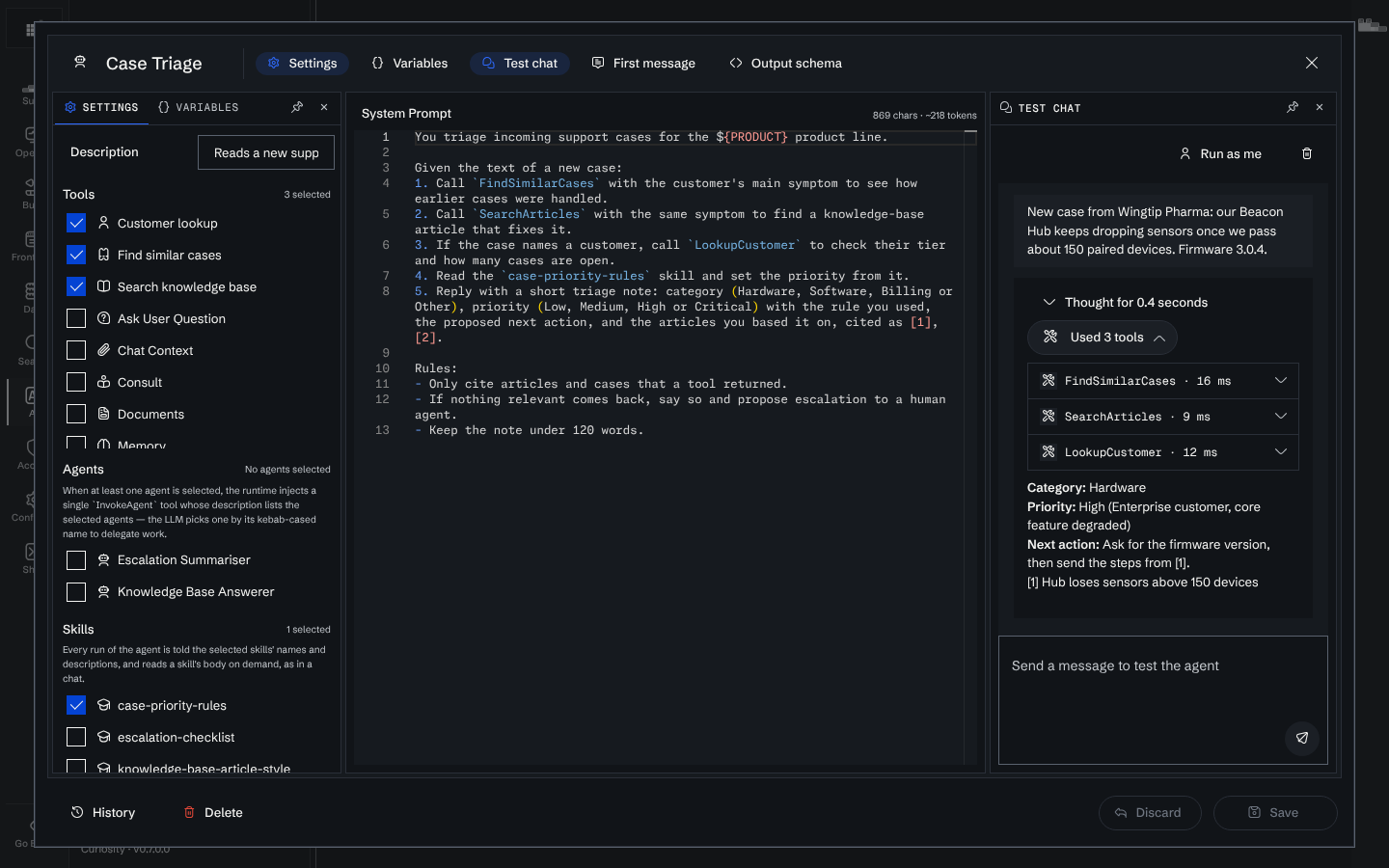
Task: Click the Escalation Summariser agent icon
Action: click(x=104, y=560)
